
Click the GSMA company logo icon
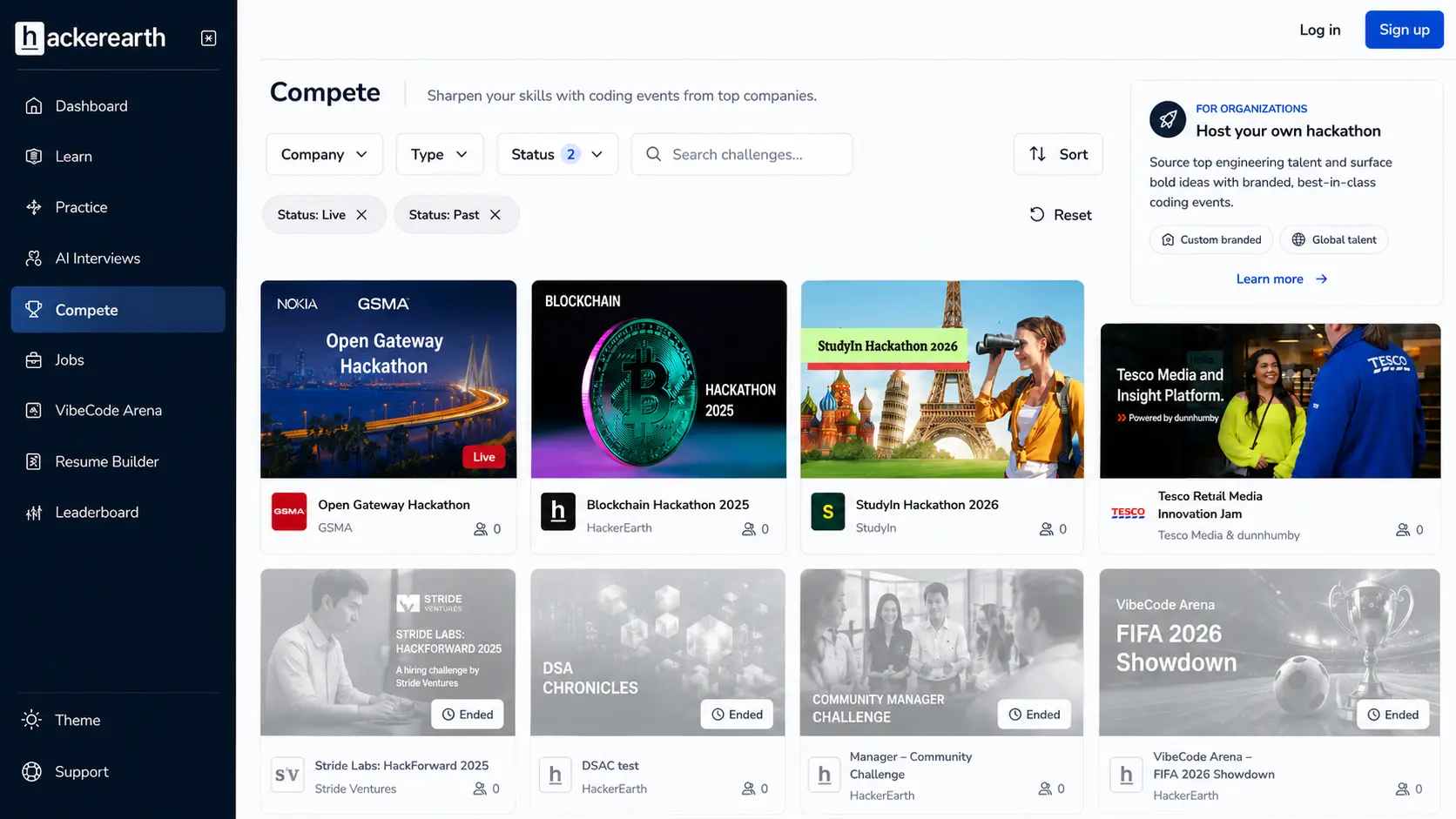(289, 512)
